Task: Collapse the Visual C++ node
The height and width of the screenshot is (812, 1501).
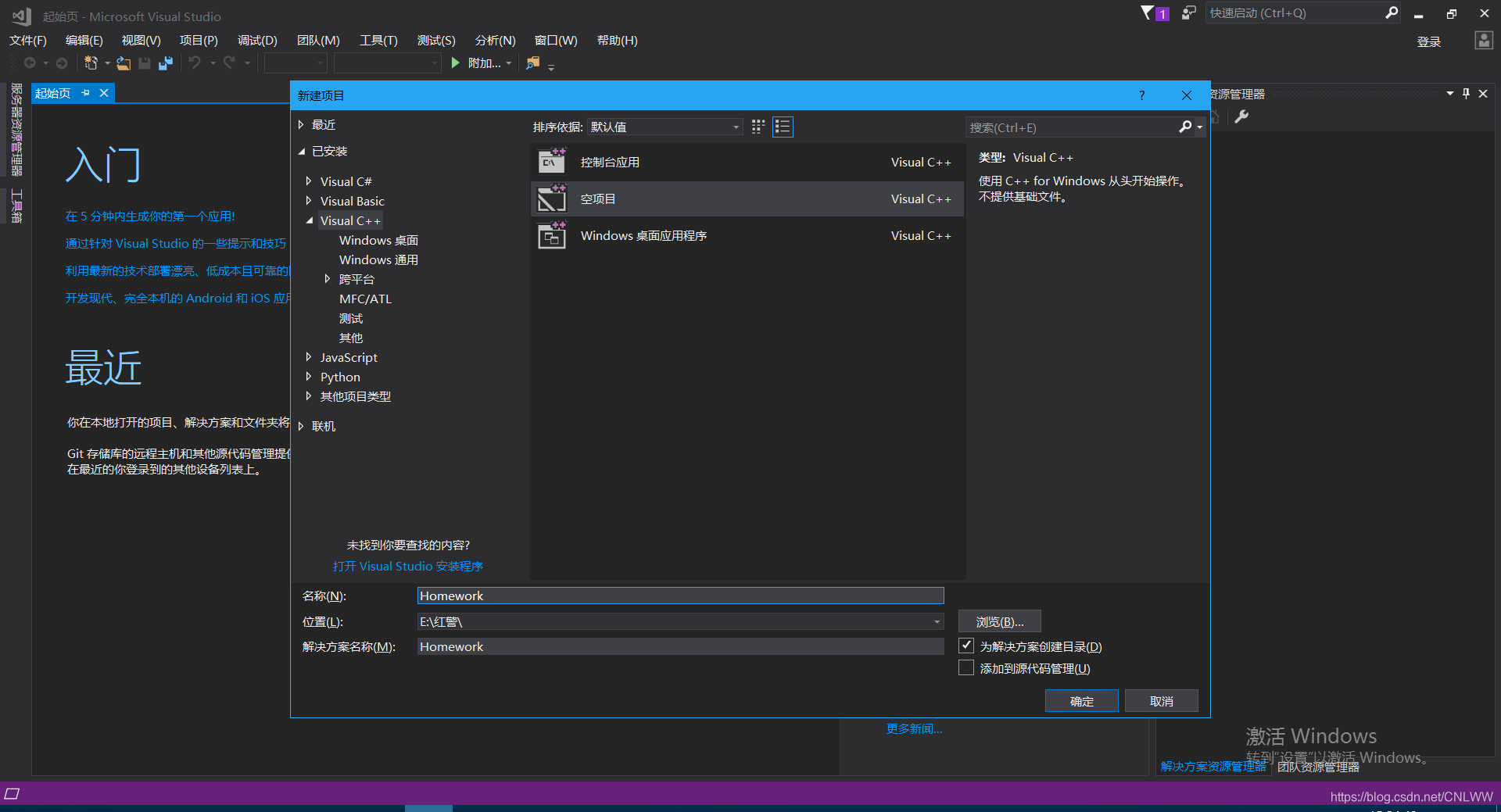Action: (309, 220)
